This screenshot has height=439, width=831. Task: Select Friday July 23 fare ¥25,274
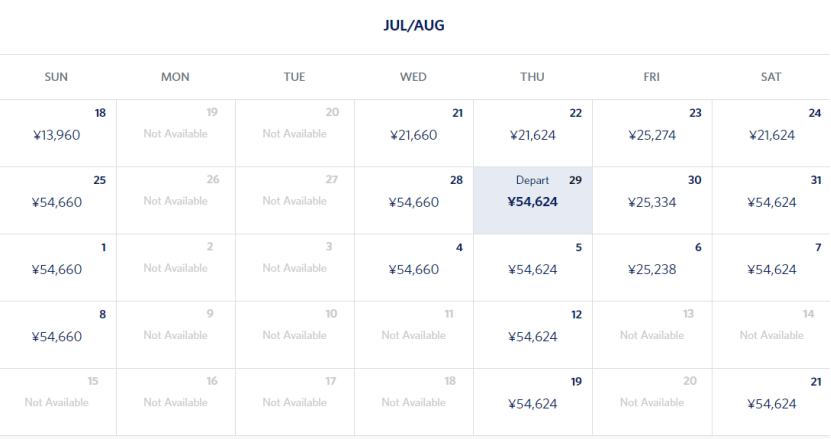(652, 134)
